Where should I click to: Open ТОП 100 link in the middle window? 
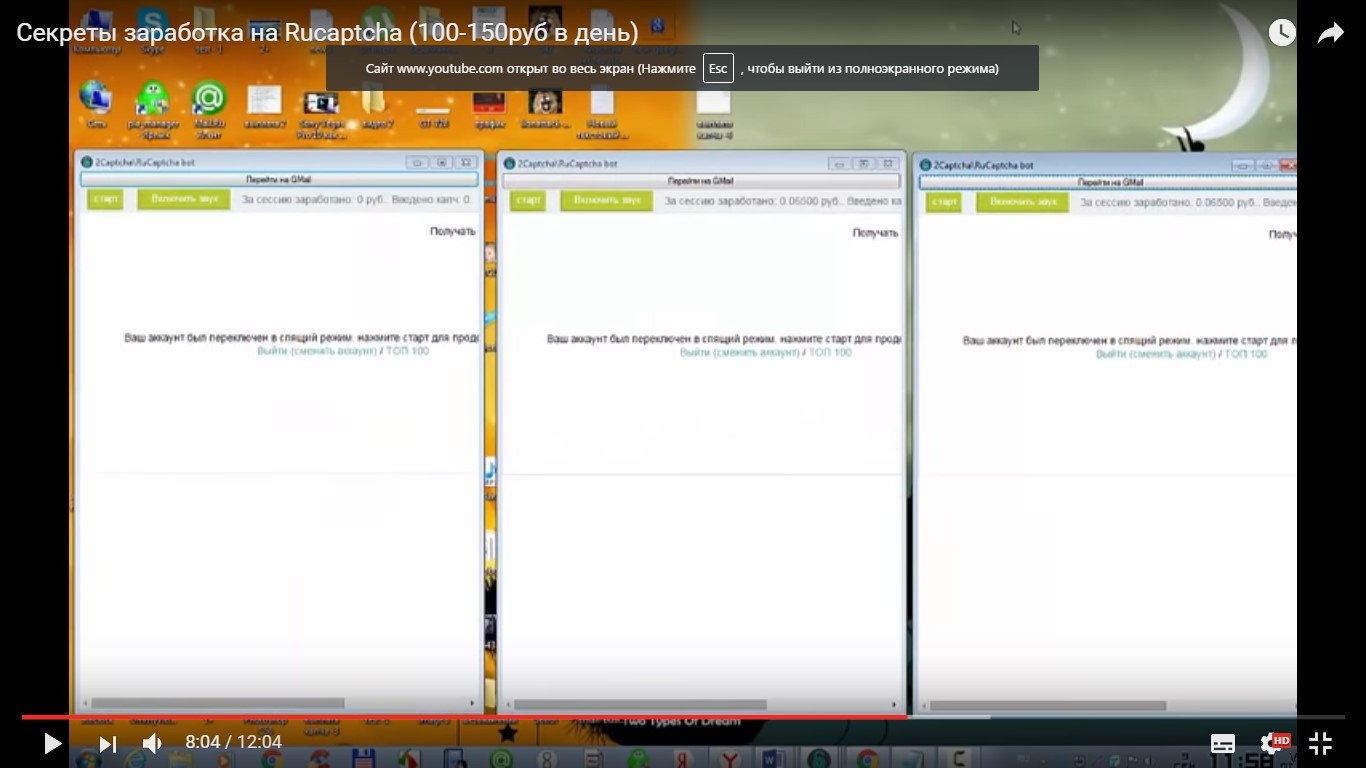(830, 352)
